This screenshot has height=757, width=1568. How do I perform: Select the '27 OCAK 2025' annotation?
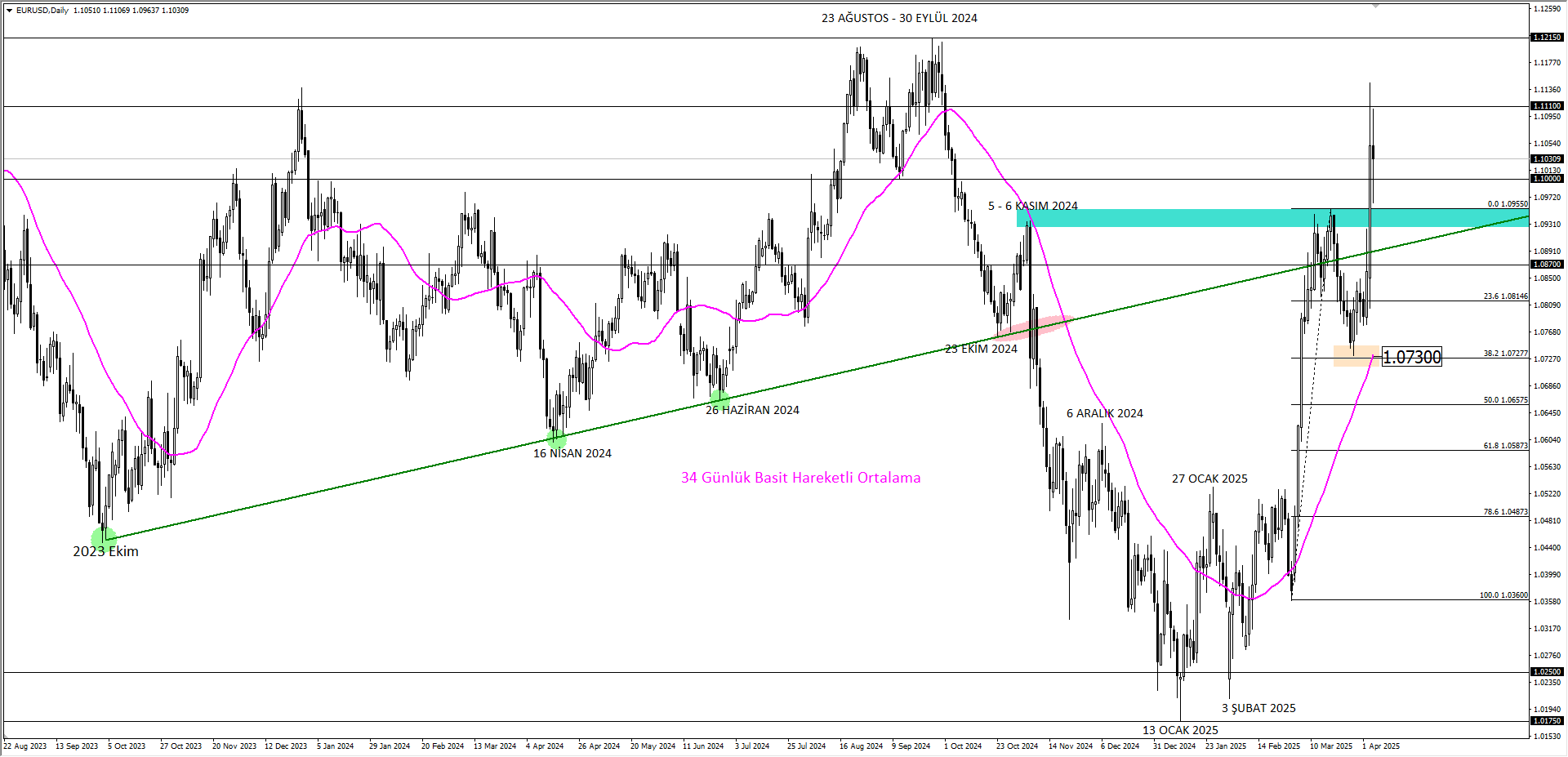click(1209, 479)
